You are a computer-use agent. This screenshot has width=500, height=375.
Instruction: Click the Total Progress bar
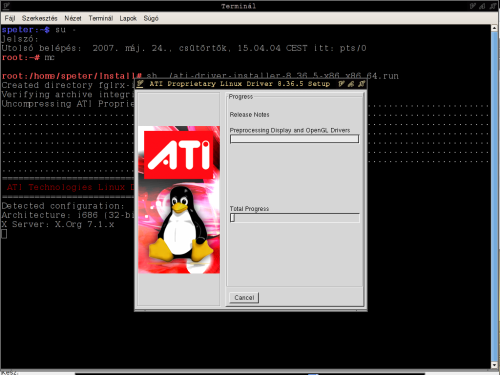coord(294,218)
